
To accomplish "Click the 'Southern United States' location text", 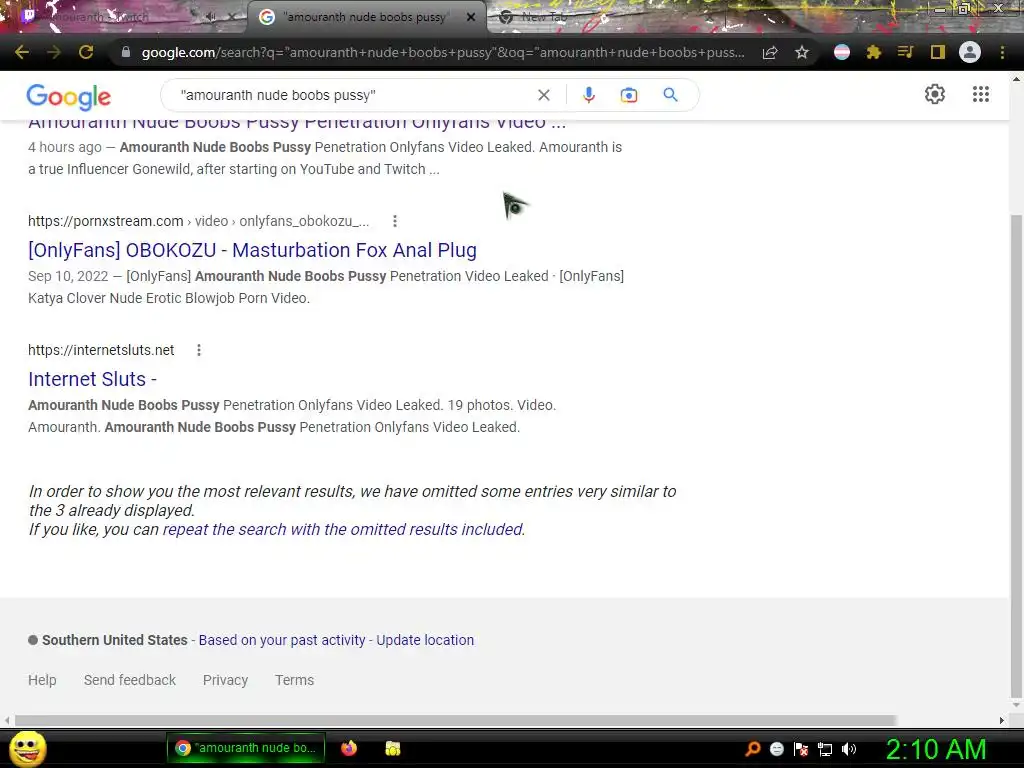I will point(114,641).
